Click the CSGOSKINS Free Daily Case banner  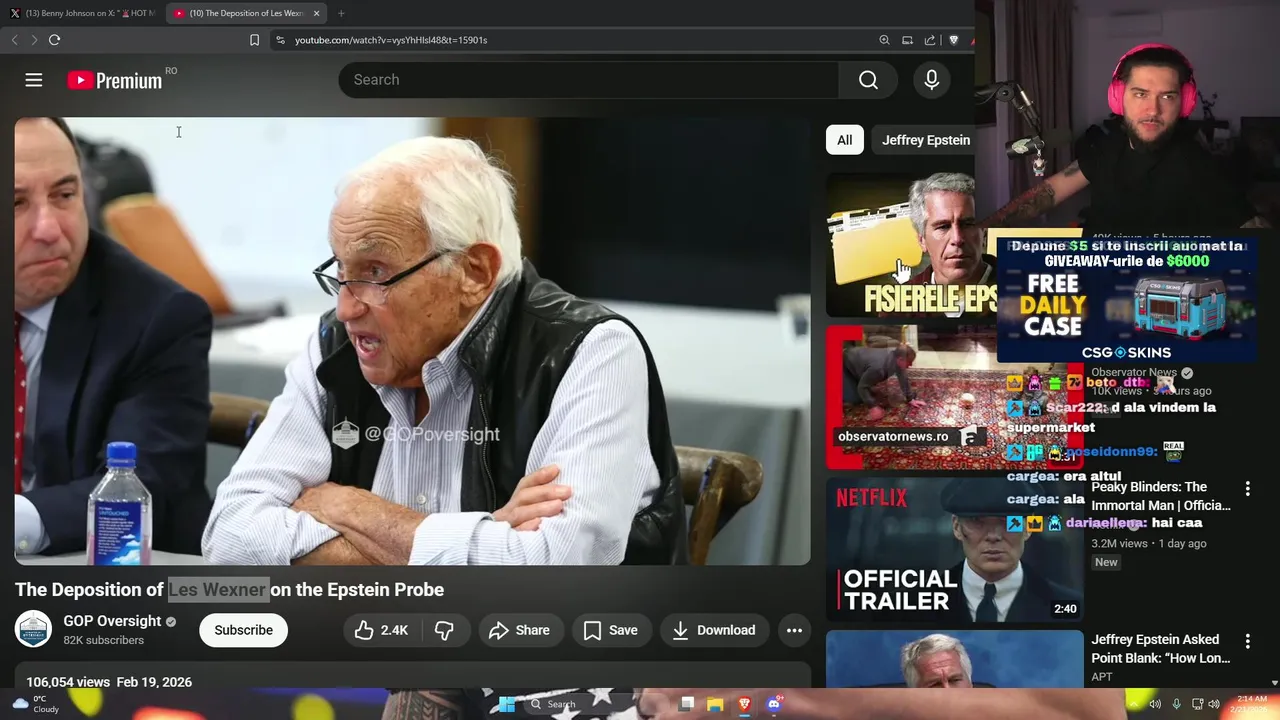1127,300
